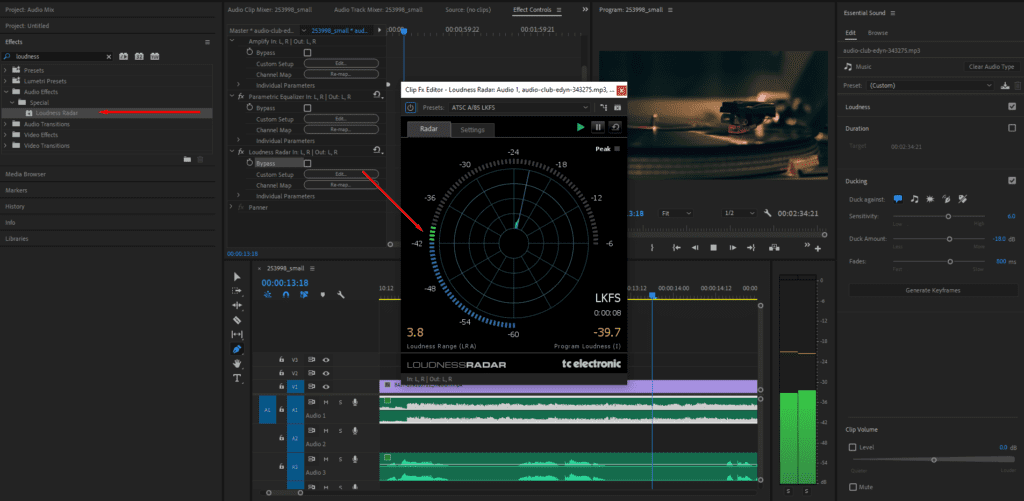This screenshot has height=501, width=1024.
Task: Check the Mute checkbox
Action: click(x=852, y=487)
